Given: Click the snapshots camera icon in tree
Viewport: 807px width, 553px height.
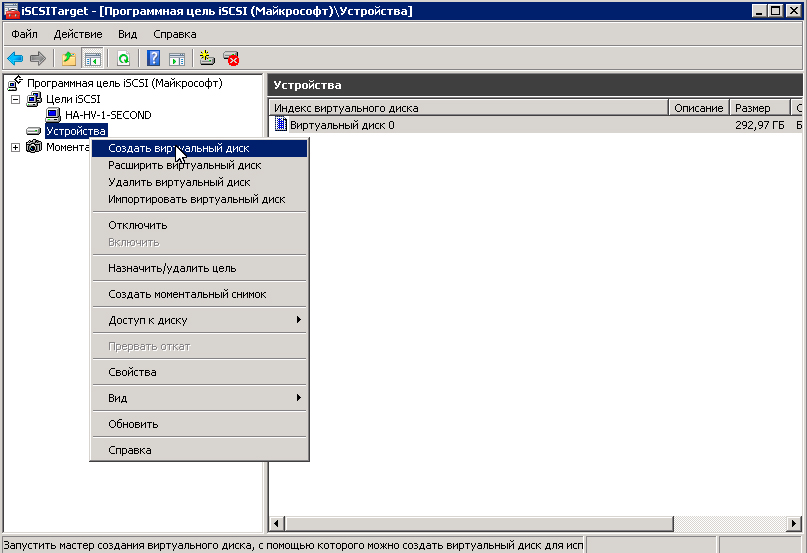Looking at the screenshot, I should coord(34,147).
